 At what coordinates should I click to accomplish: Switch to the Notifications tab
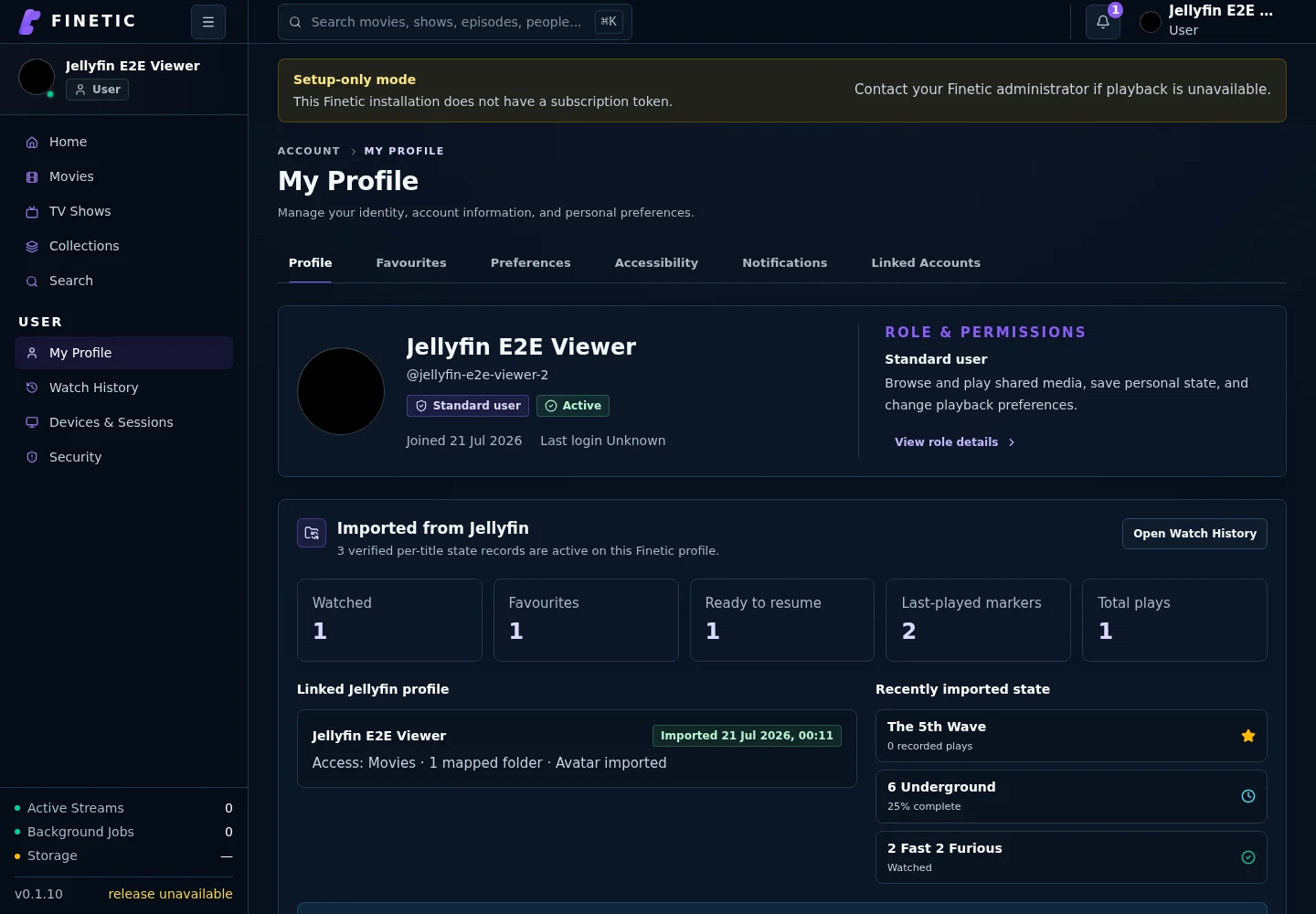pyautogui.click(x=785, y=263)
